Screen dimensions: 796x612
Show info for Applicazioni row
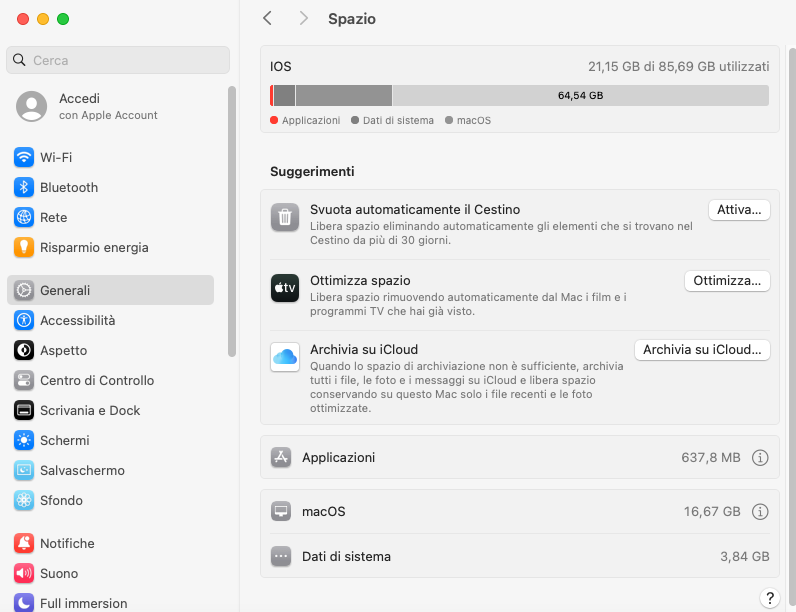pos(760,458)
